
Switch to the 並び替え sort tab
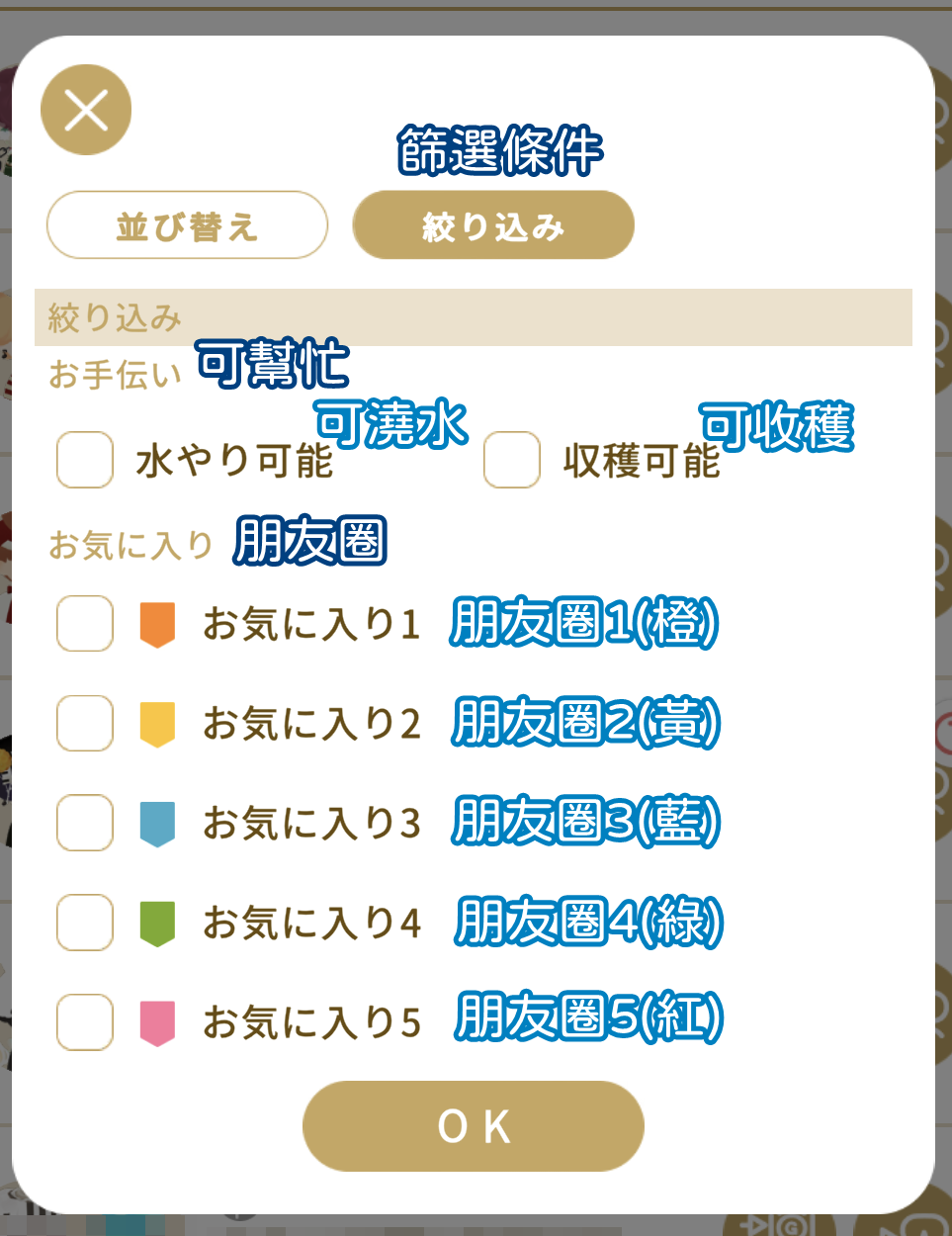187,225
